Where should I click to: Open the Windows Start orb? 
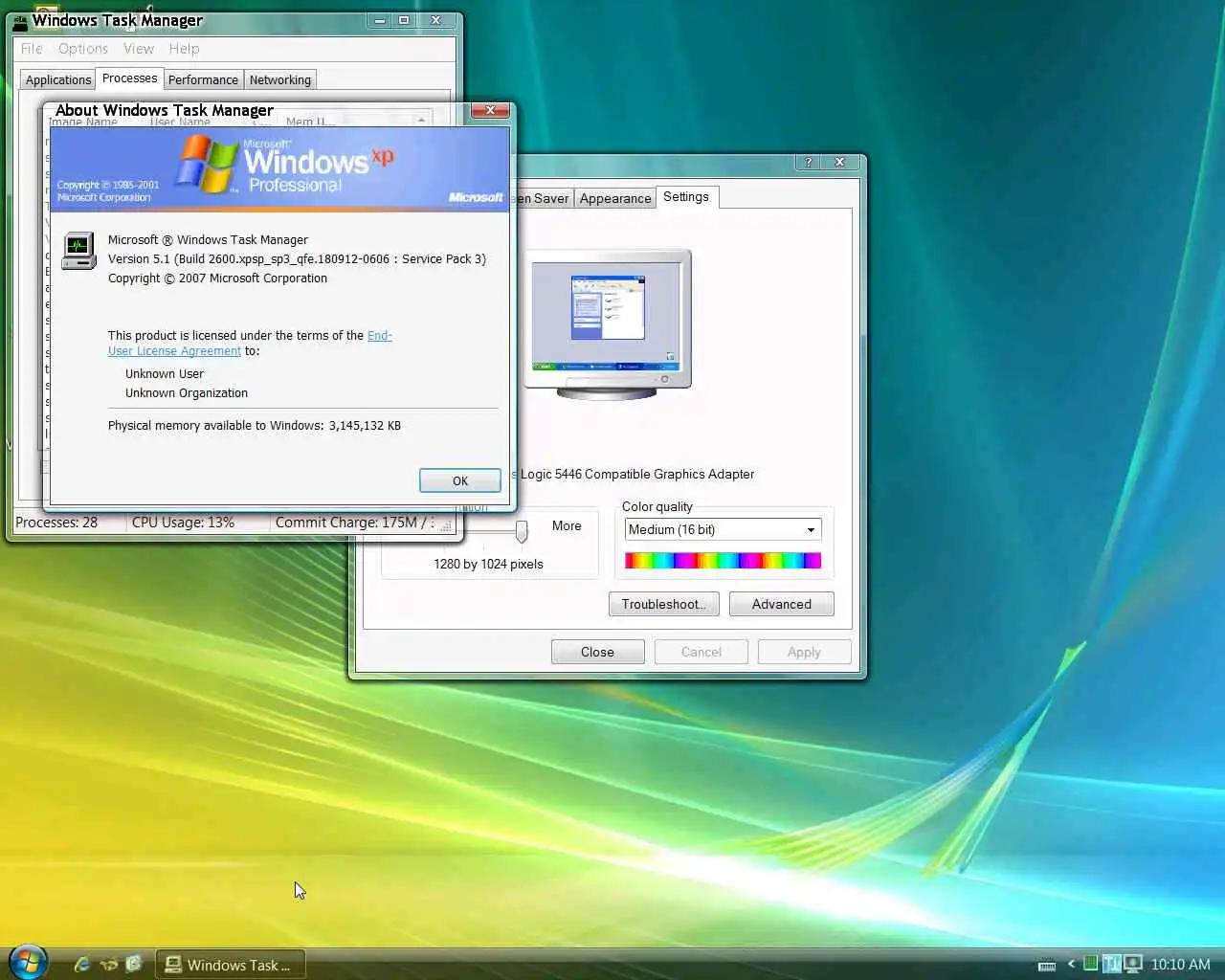tap(28, 962)
